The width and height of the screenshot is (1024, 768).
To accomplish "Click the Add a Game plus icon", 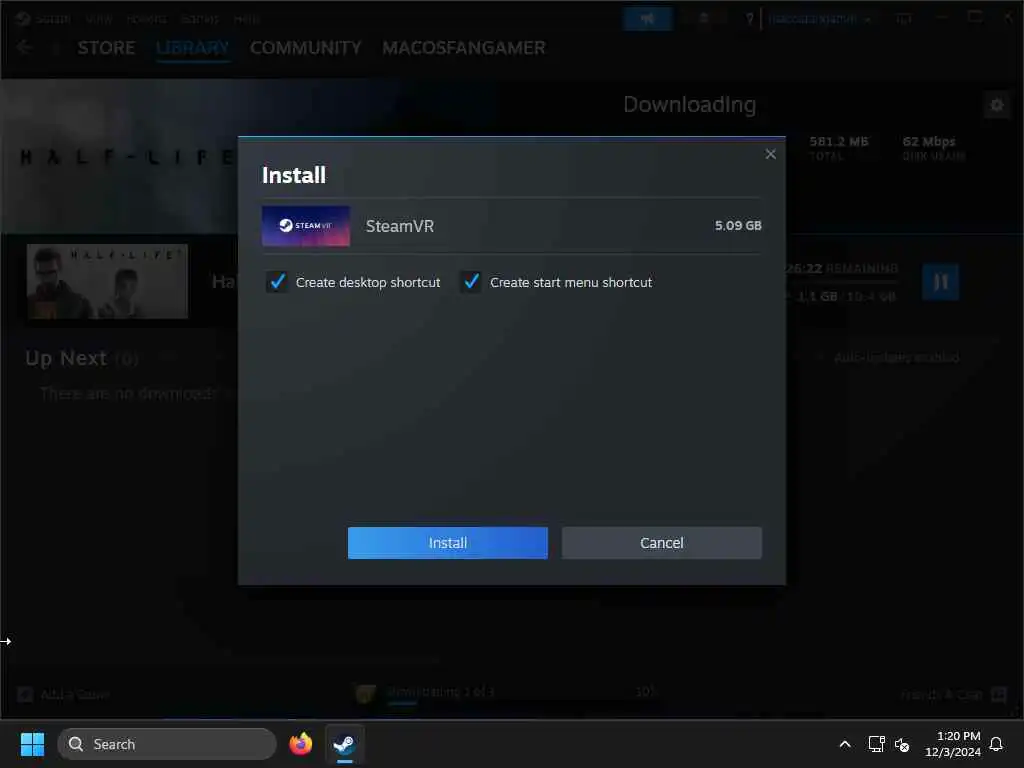I will coord(25,694).
